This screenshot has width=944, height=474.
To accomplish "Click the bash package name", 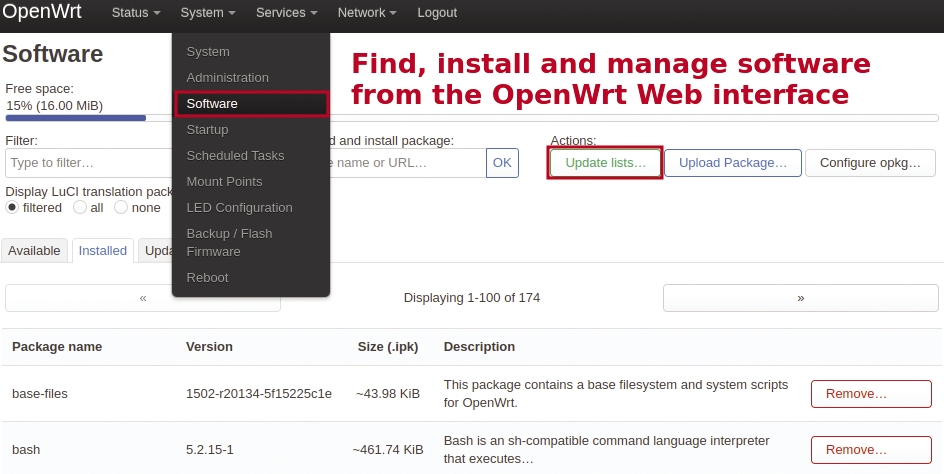I will click(x=26, y=449).
